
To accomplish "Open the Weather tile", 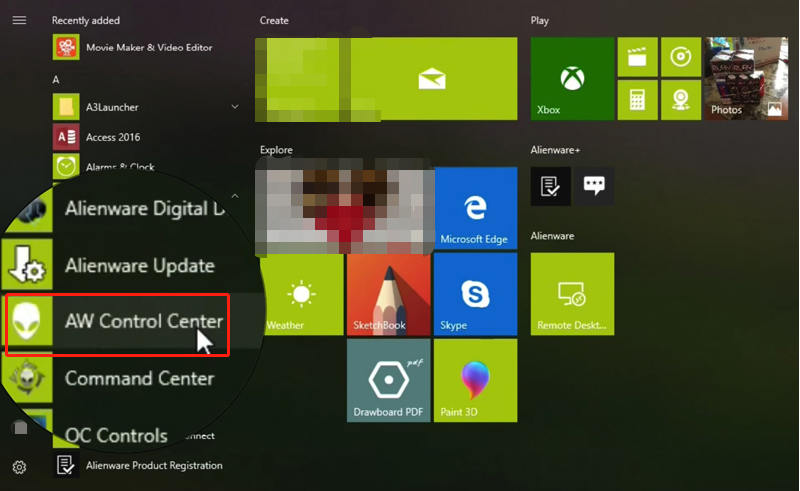I will click(x=301, y=294).
